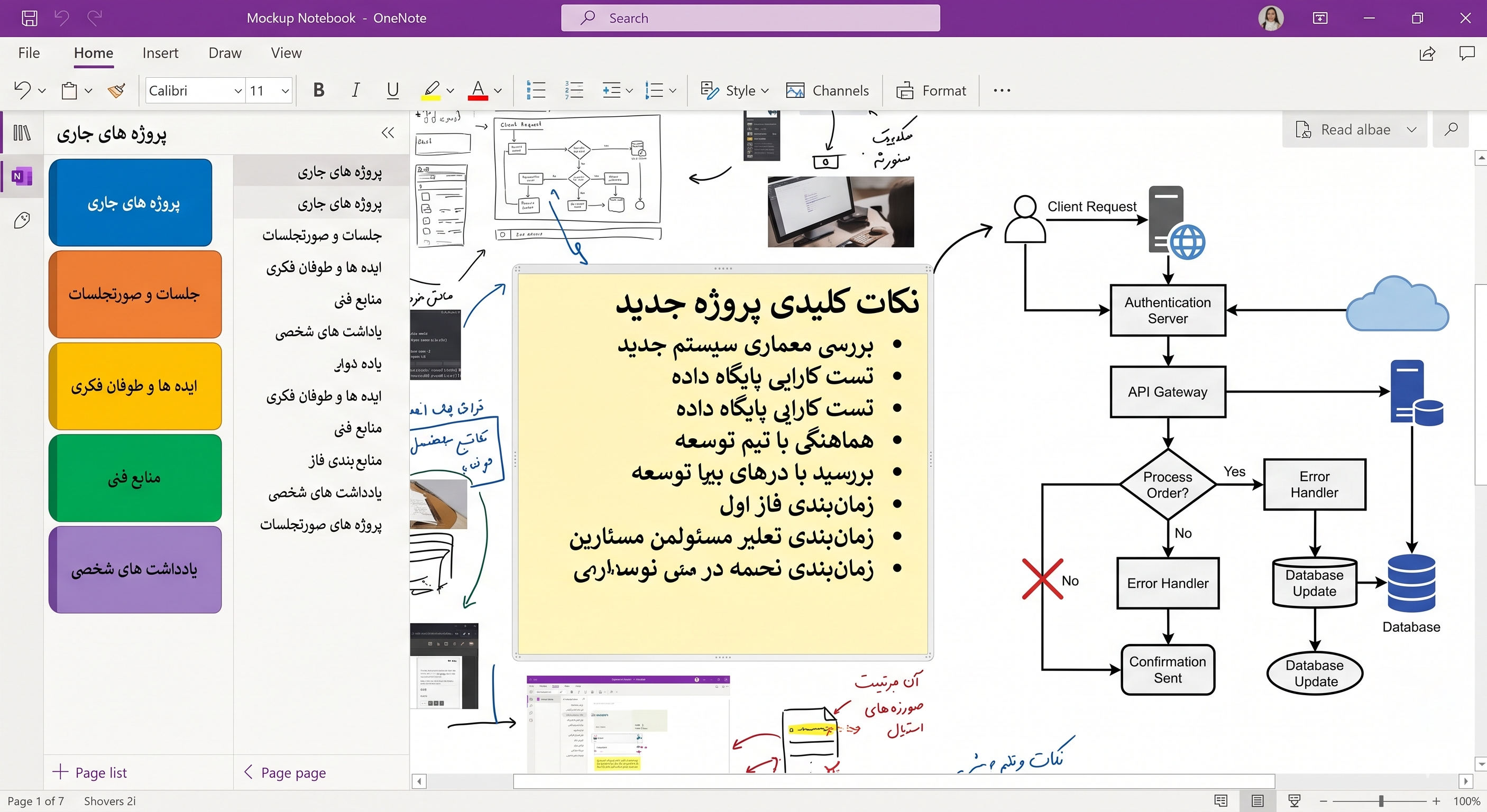The image size is (1487, 812).
Task: Apply red font color
Action: 478,90
